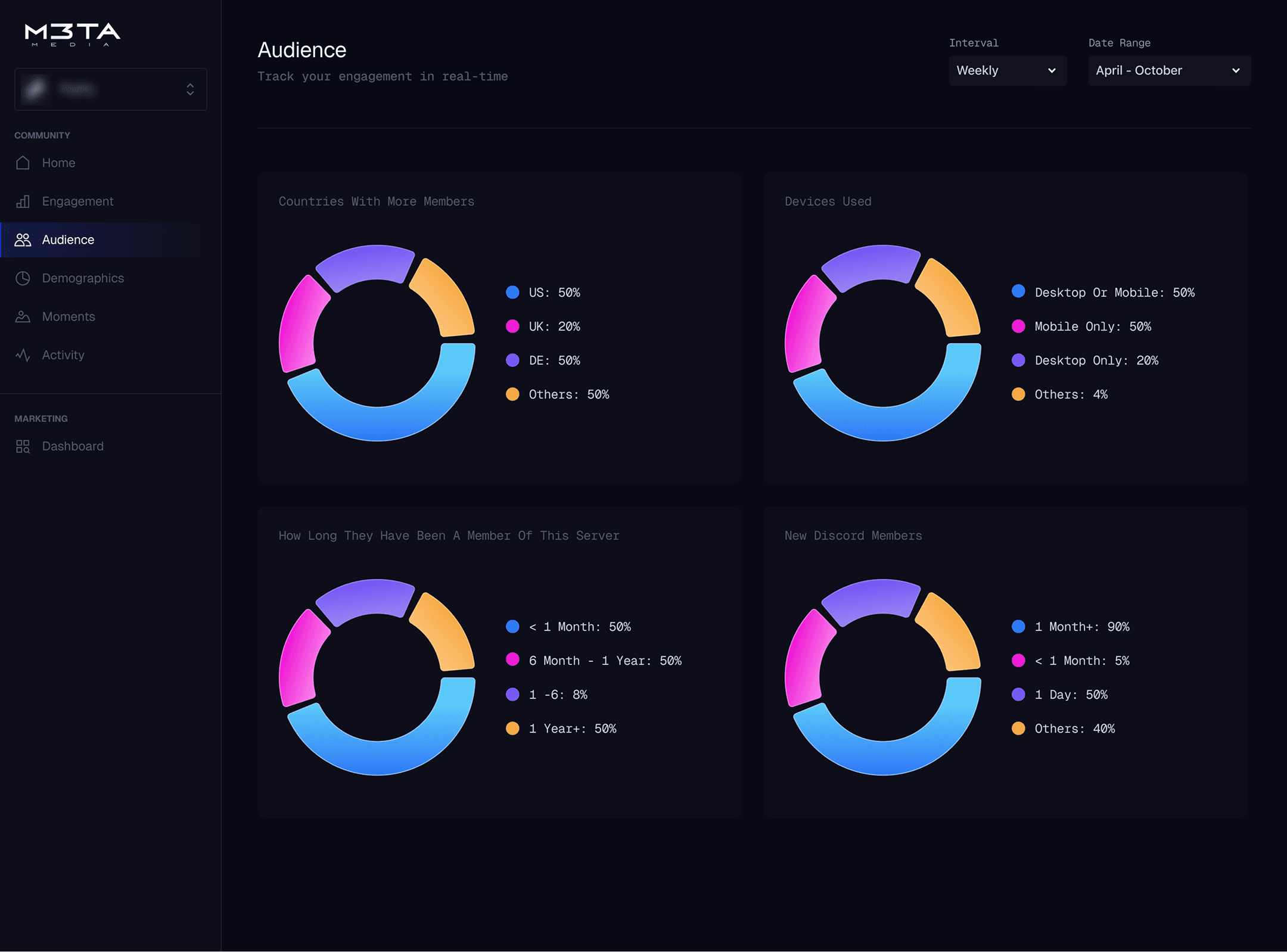Click the Home house icon
The height and width of the screenshot is (952, 1287).
tap(23, 163)
